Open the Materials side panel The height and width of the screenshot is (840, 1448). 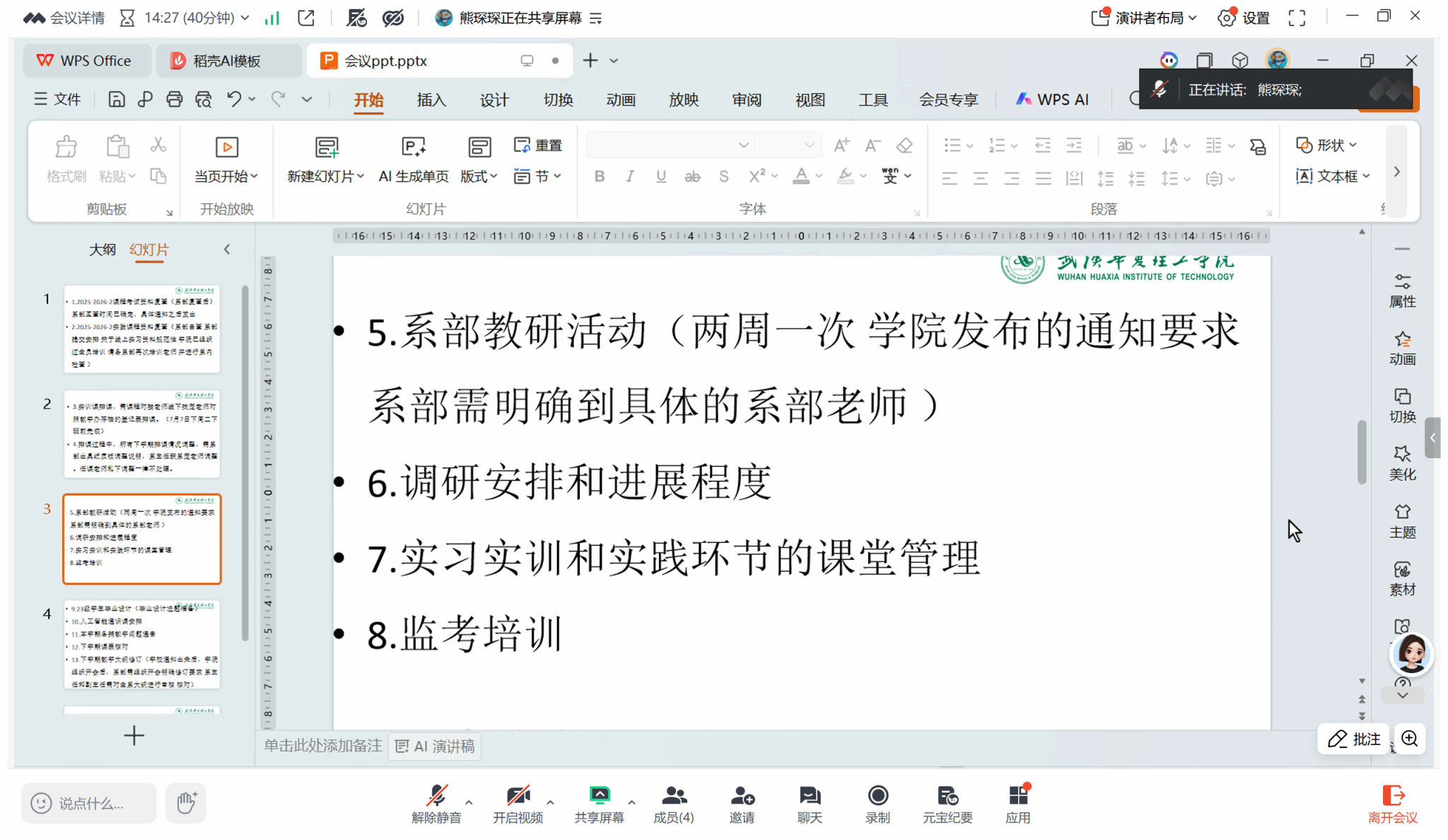[x=1403, y=578]
